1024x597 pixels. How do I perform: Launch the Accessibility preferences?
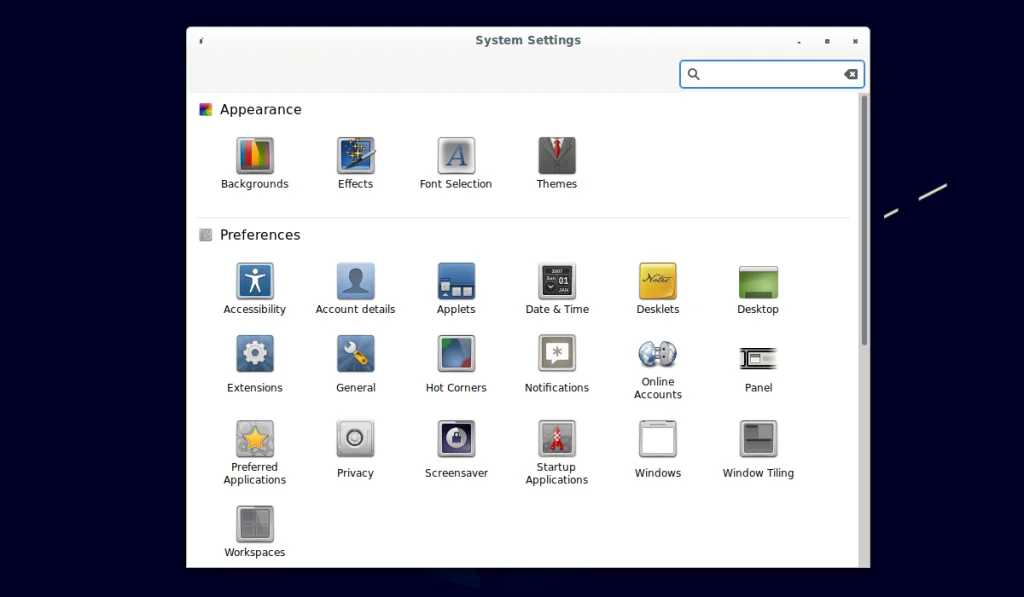click(x=255, y=281)
